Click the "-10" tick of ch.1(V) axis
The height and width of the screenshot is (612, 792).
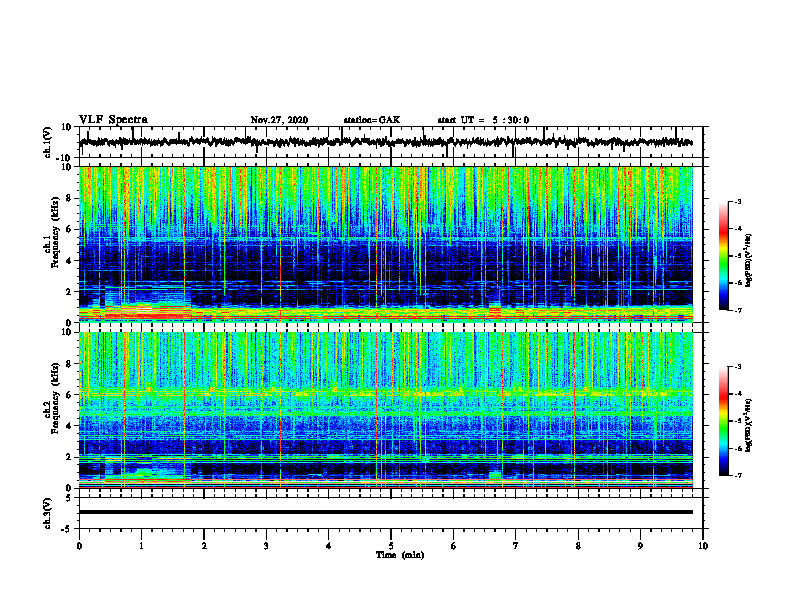point(65,158)
